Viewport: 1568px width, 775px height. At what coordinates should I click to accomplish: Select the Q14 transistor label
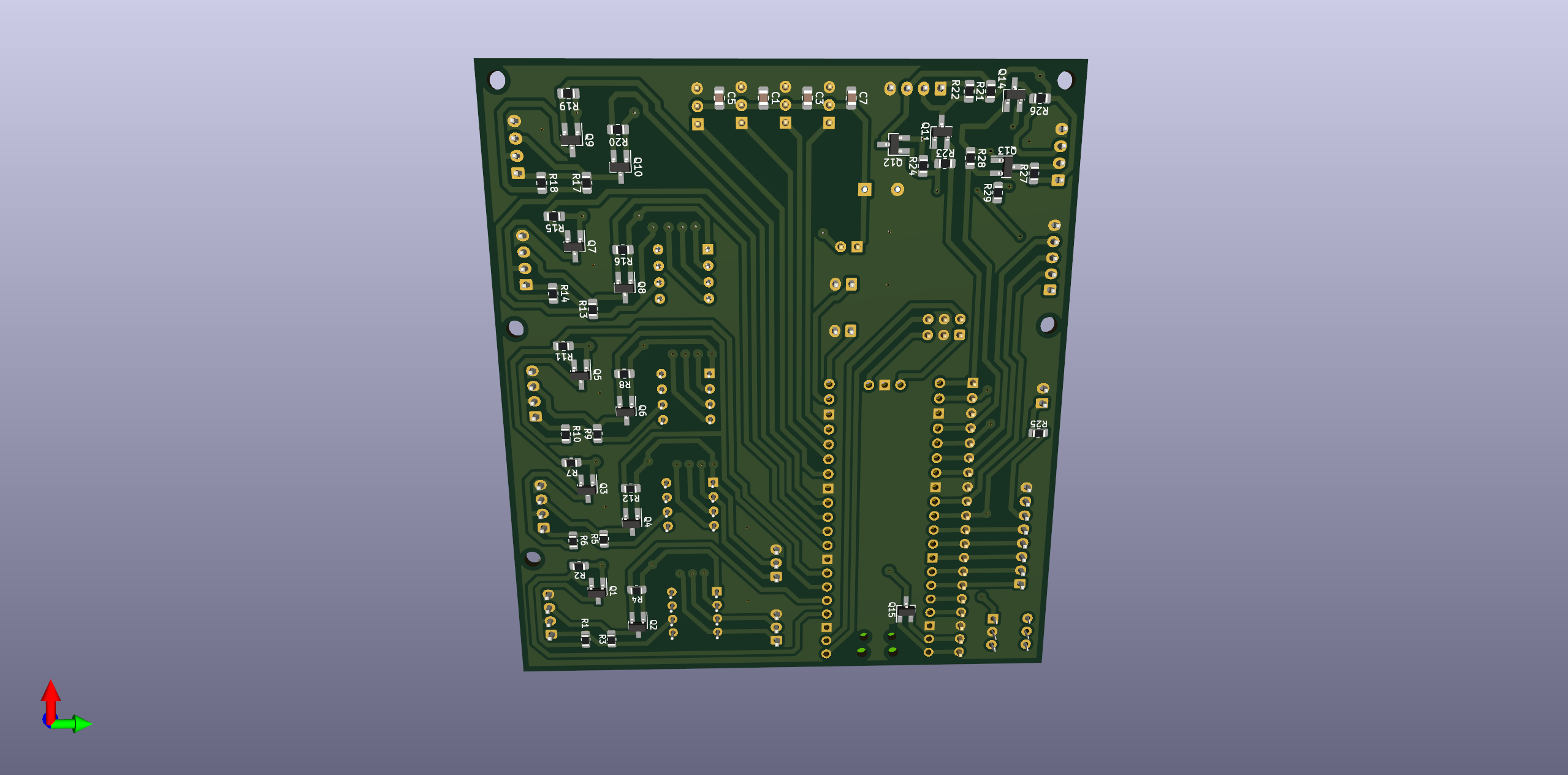click(1002, 78)
